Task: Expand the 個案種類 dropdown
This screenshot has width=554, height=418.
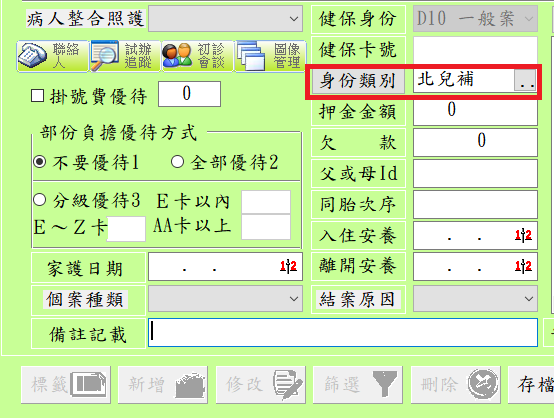Action: 225,299
